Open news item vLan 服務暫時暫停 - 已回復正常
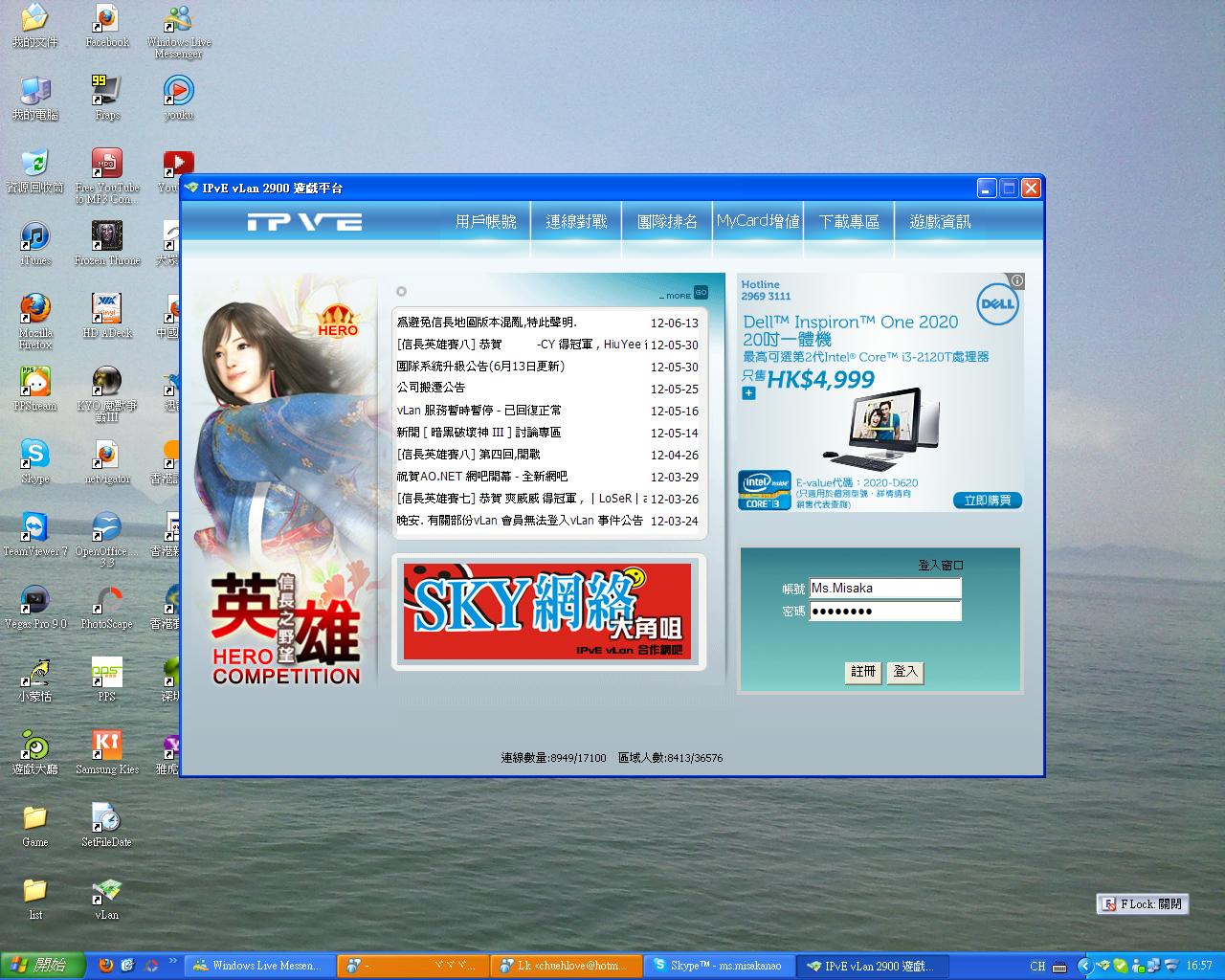1225x980 pixels. pos(479,411)
